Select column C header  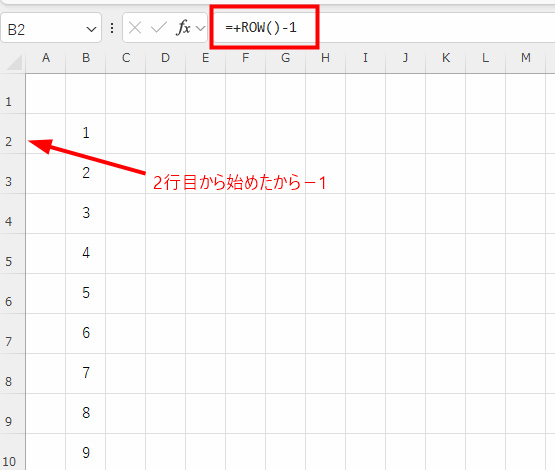click(126, 58)
